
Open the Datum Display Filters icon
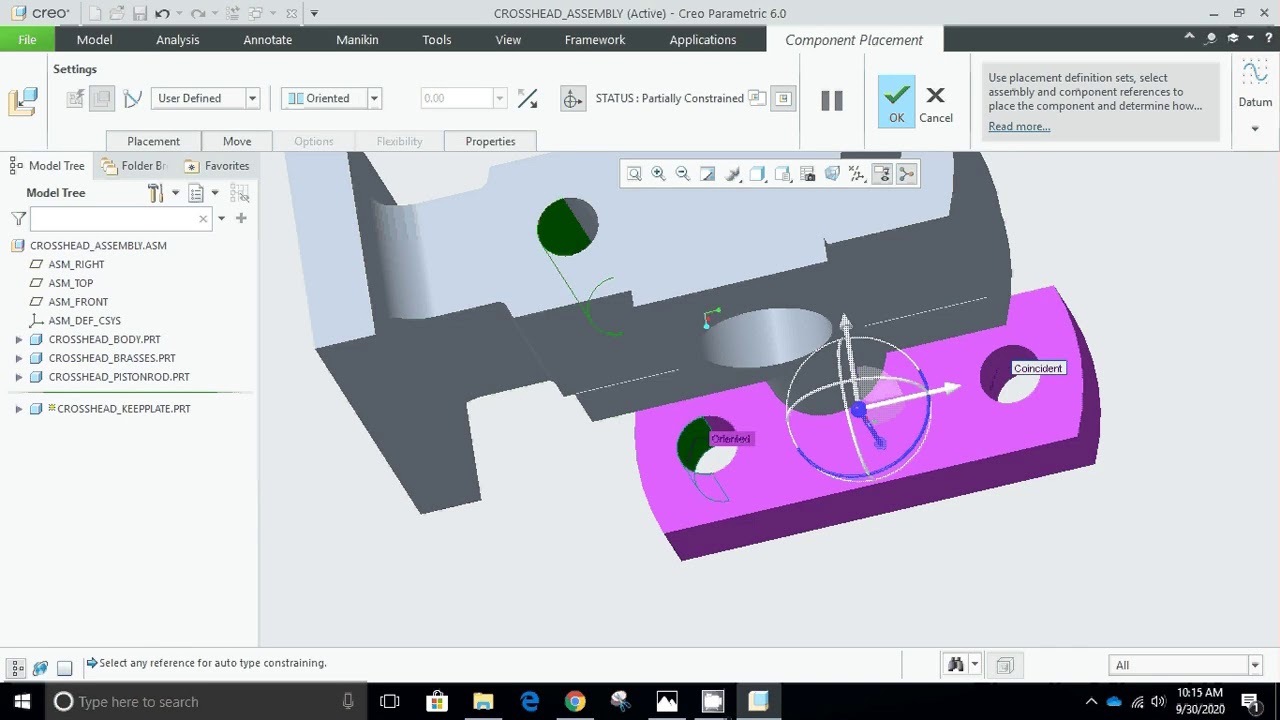pyautogui.click(x=857, y=174)
